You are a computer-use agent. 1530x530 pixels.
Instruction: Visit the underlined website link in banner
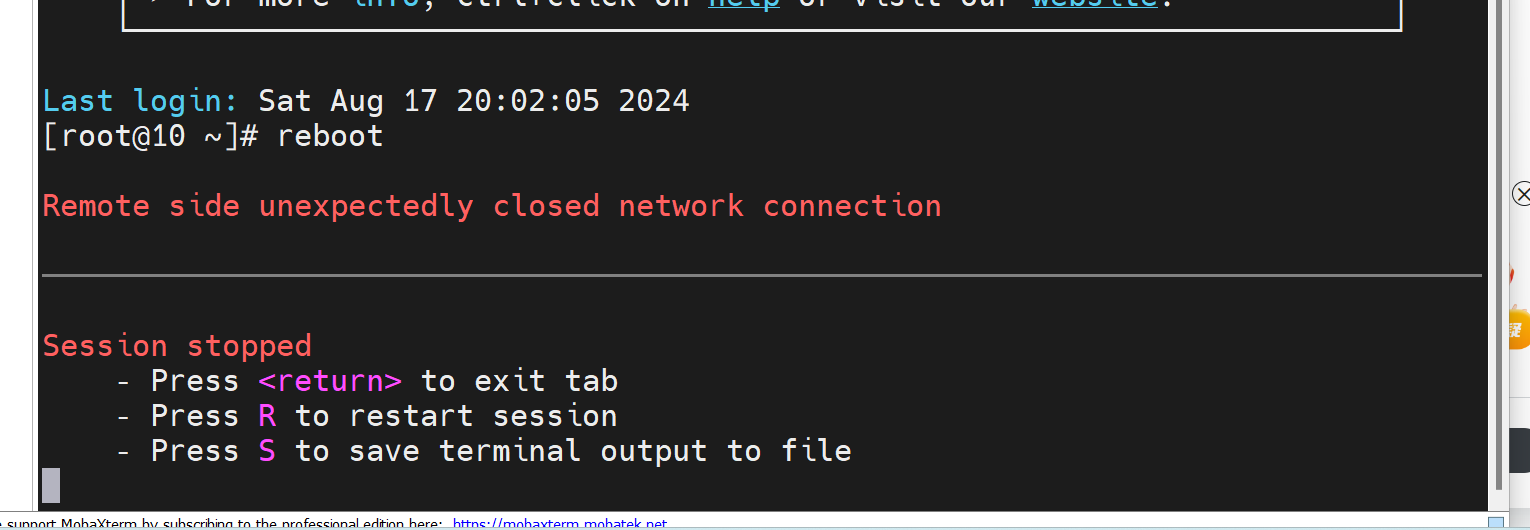[x=1094, y=3]
